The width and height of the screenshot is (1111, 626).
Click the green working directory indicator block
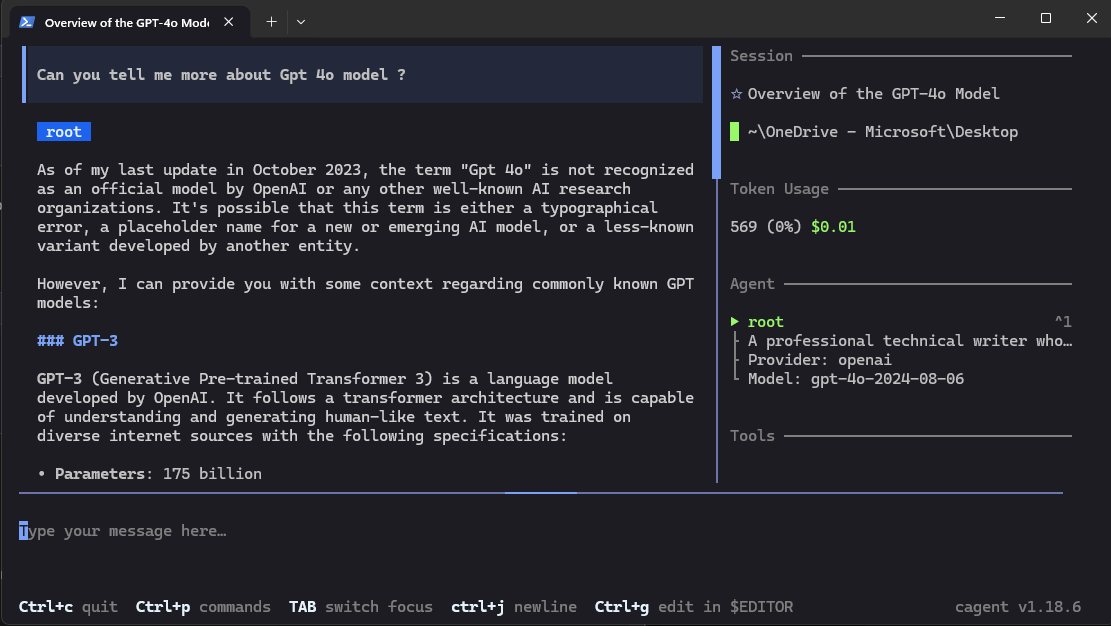coord(735,132)
